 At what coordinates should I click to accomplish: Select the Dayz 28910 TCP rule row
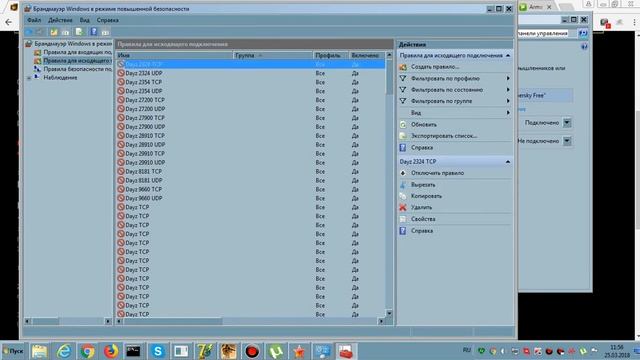[x=250, y=136]
